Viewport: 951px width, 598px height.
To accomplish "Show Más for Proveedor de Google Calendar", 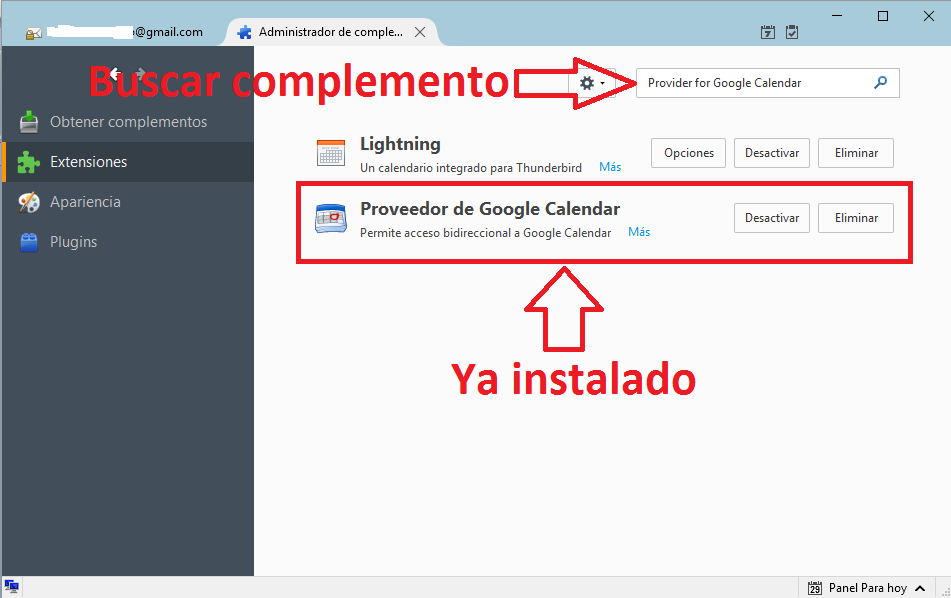I will [639, 232].
